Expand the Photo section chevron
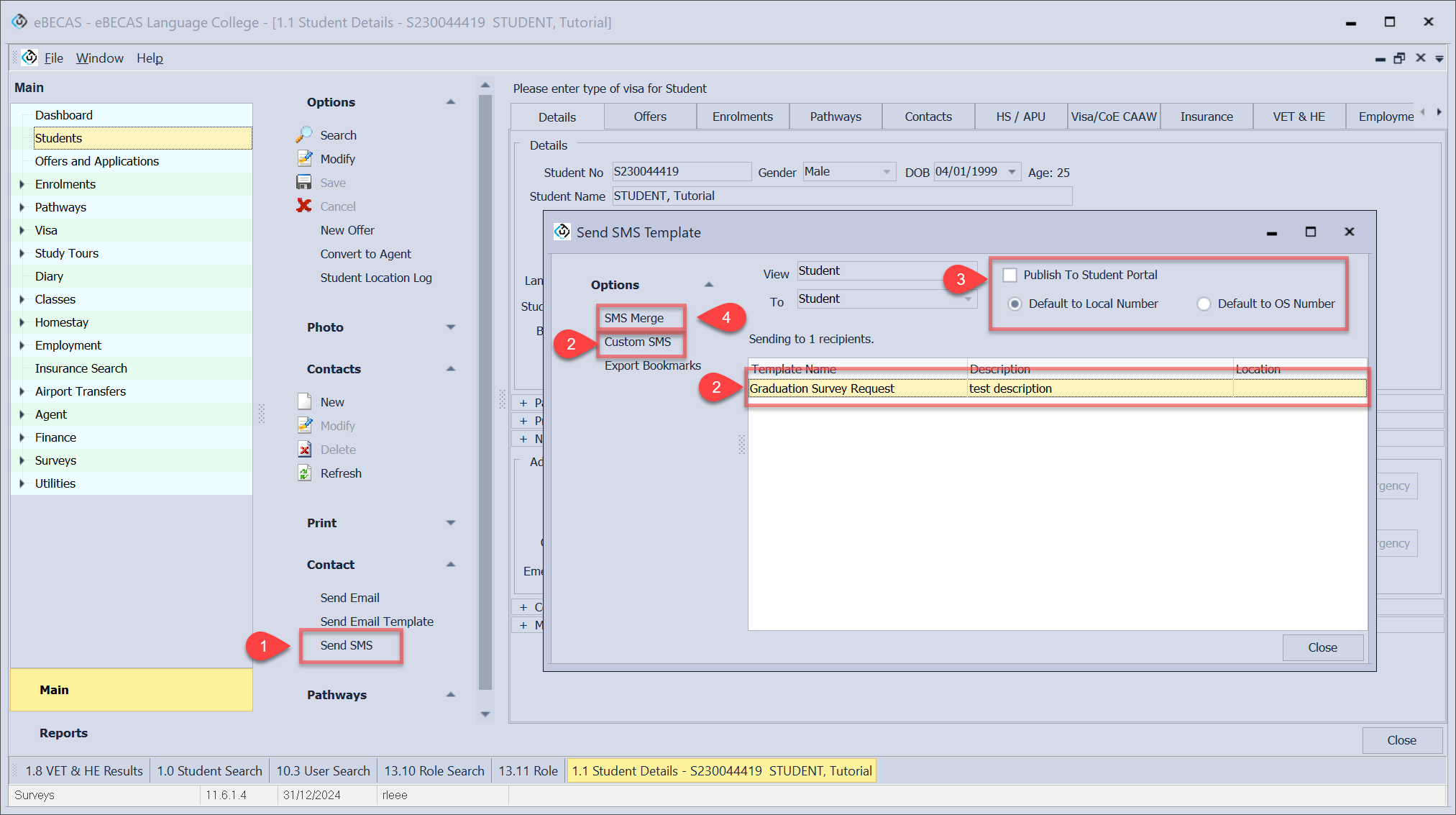The width and height of the screenshot is (1456, 815). (x=451, y=327)
